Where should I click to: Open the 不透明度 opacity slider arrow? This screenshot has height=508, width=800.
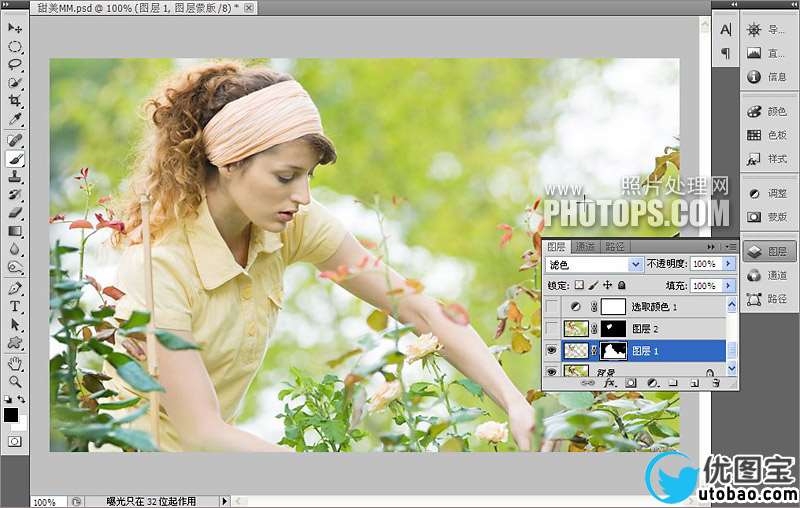[x=729, y=264]
